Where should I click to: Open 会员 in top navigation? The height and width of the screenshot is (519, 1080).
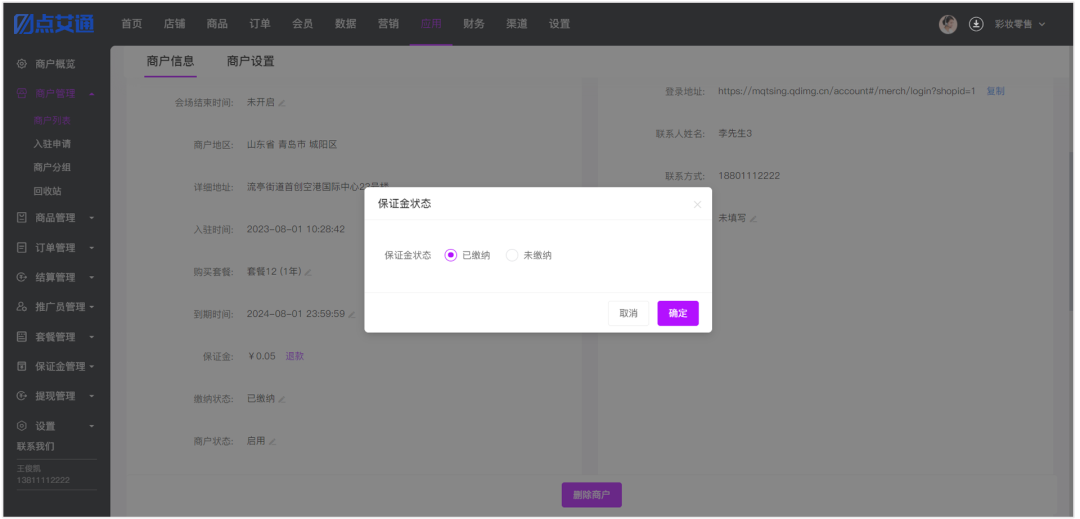(x=302, y=23)
